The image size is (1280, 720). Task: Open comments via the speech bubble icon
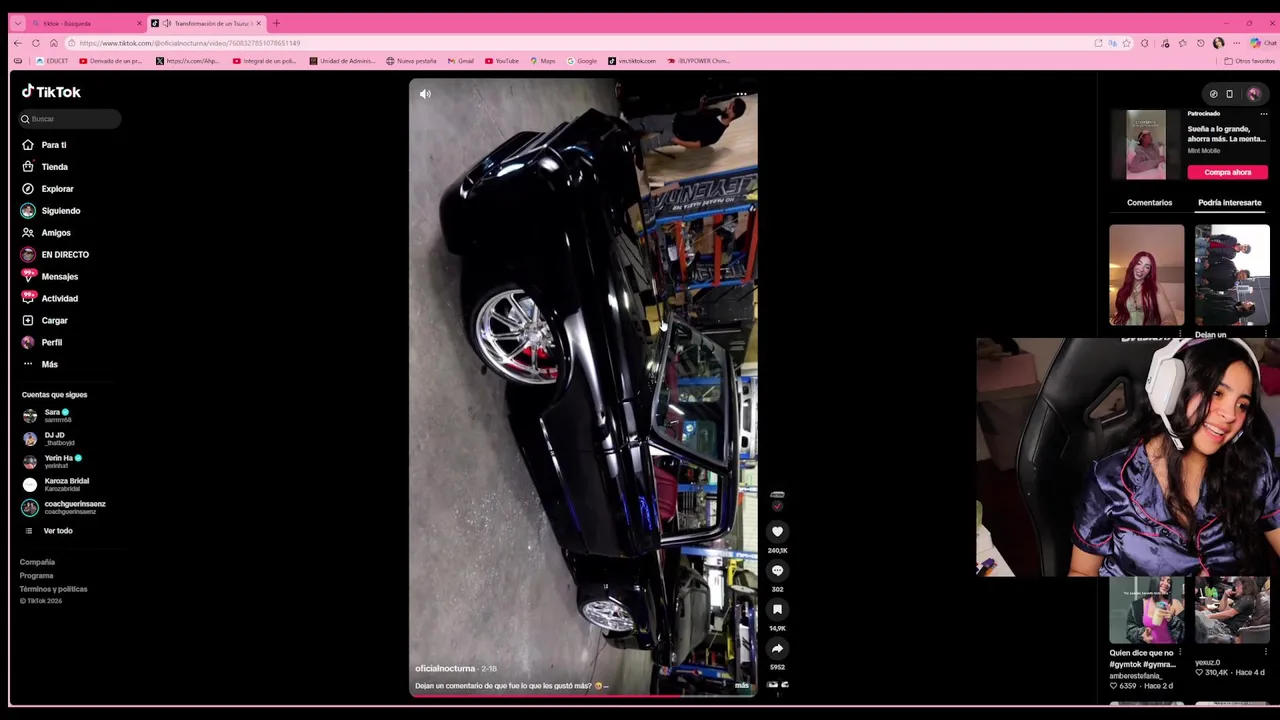tap(777, 571)
